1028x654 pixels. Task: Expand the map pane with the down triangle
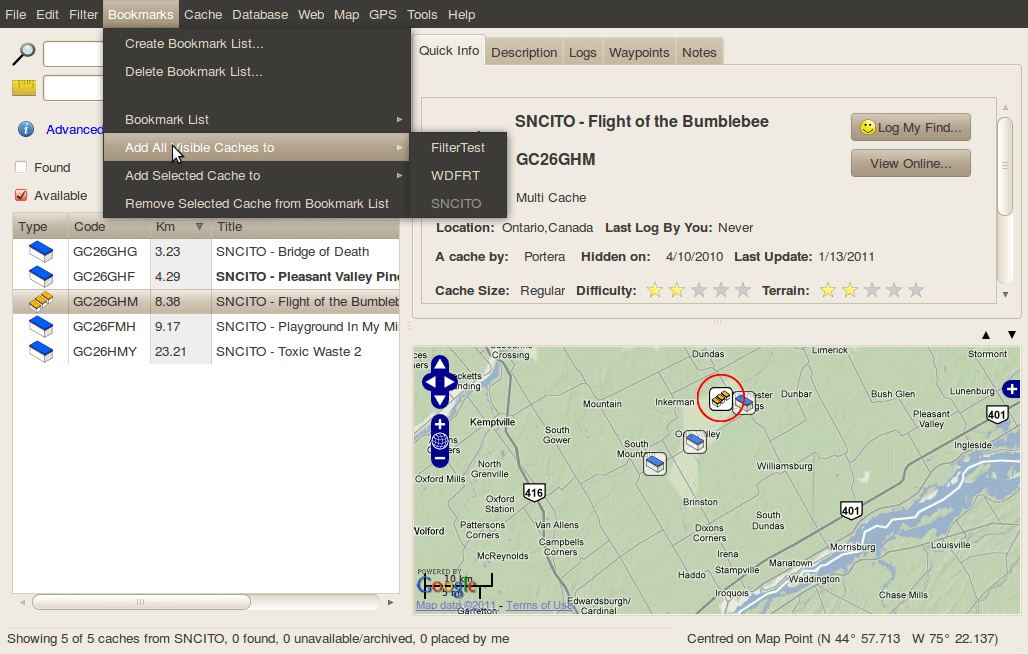coord(1012,335)
